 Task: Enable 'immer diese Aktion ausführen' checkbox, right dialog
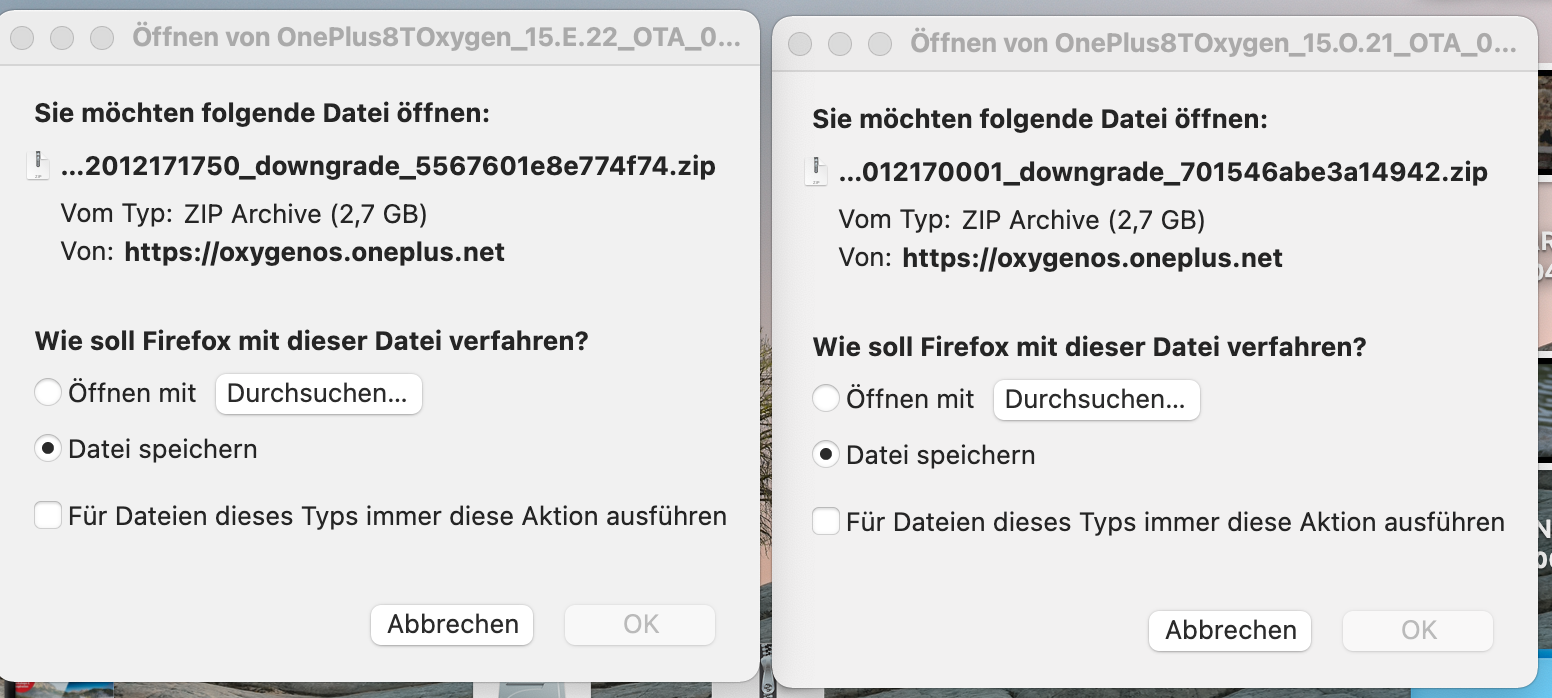click(826, 522)
